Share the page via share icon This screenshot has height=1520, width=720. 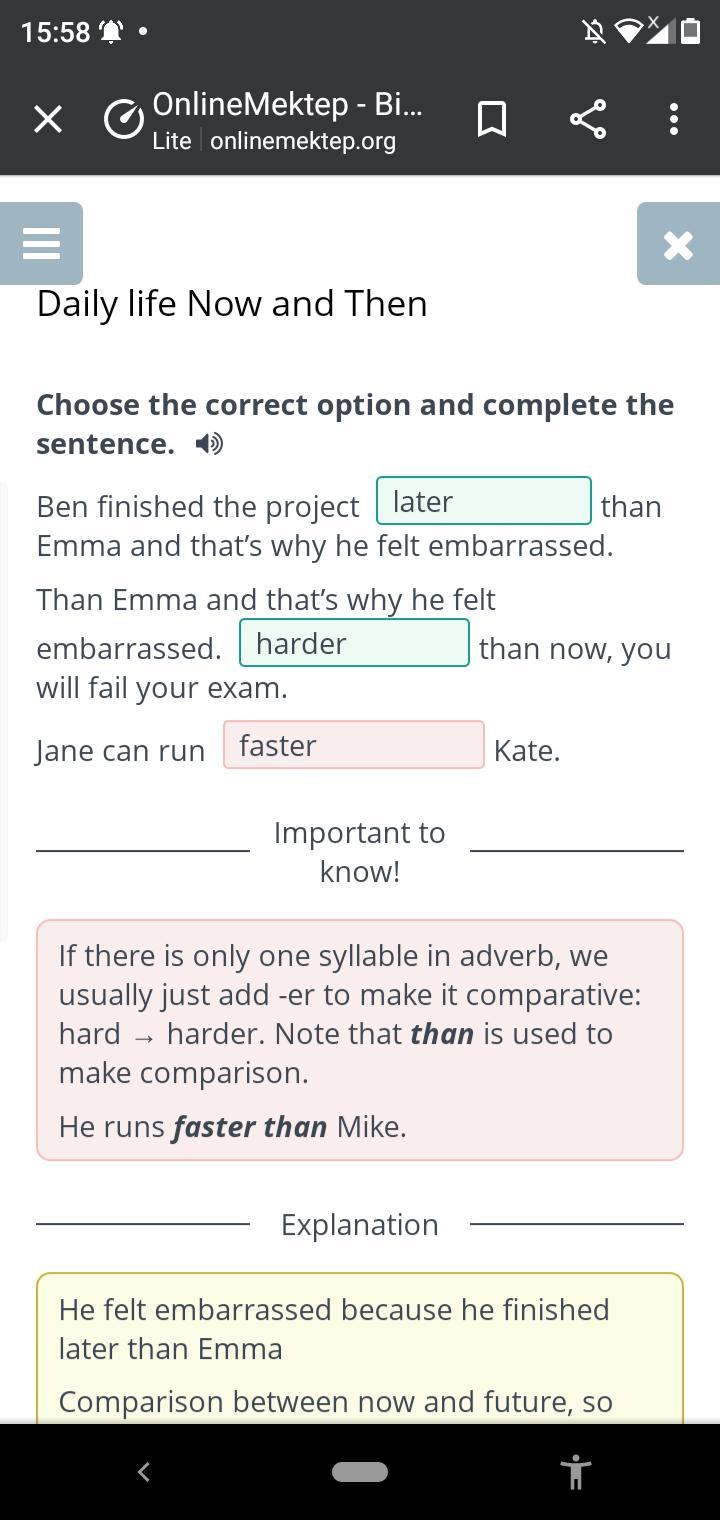[588, 120]
